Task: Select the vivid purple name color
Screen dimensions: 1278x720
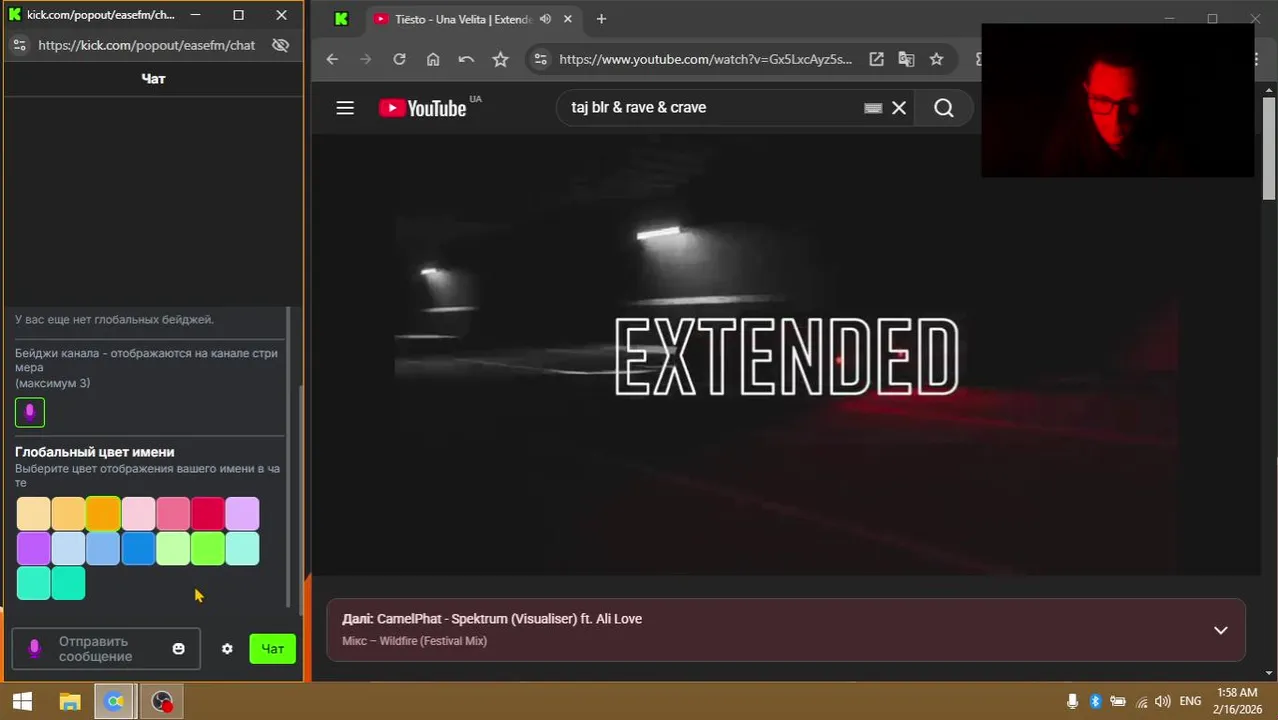Action: pyautogui.click(x=33, y=549)
